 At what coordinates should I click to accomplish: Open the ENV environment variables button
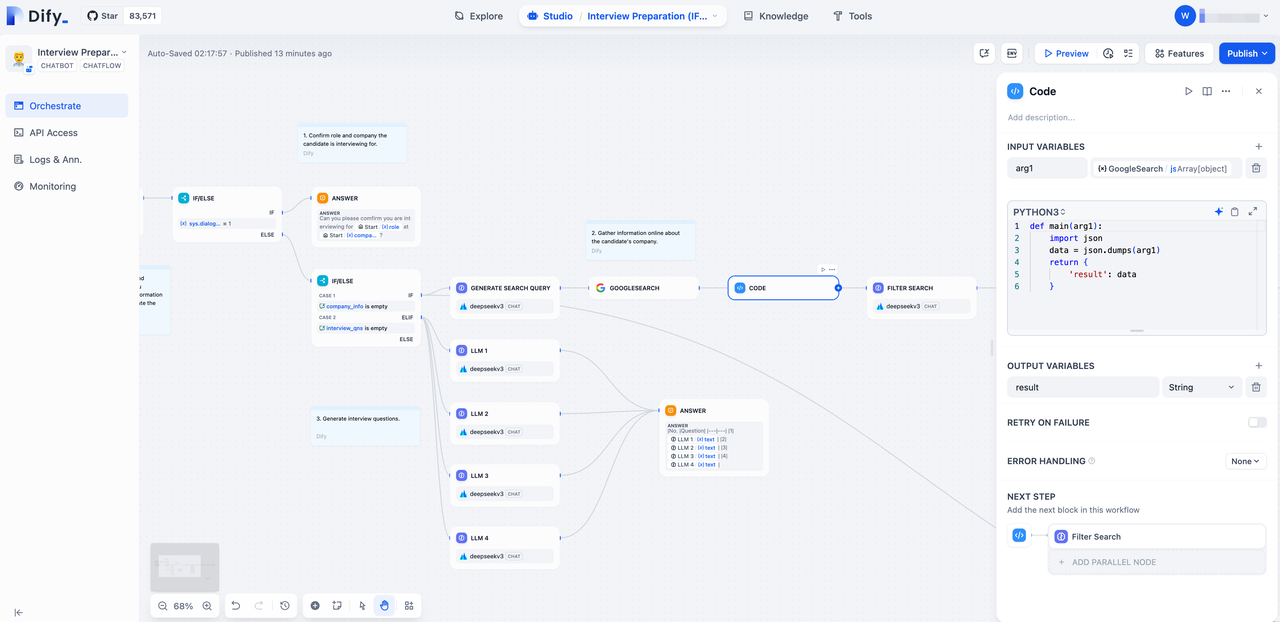1012,54
